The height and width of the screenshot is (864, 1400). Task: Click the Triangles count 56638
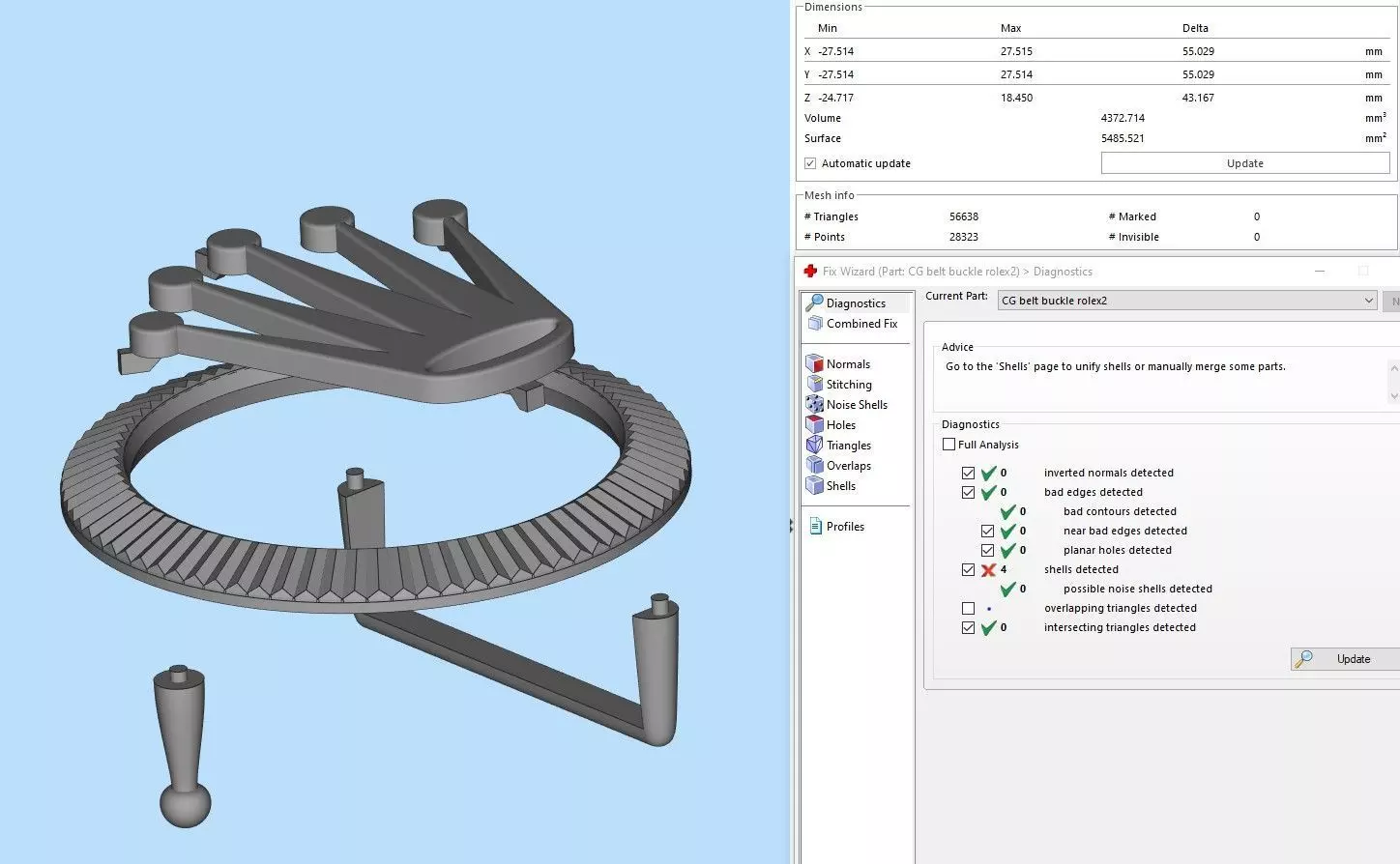(964, 216)
